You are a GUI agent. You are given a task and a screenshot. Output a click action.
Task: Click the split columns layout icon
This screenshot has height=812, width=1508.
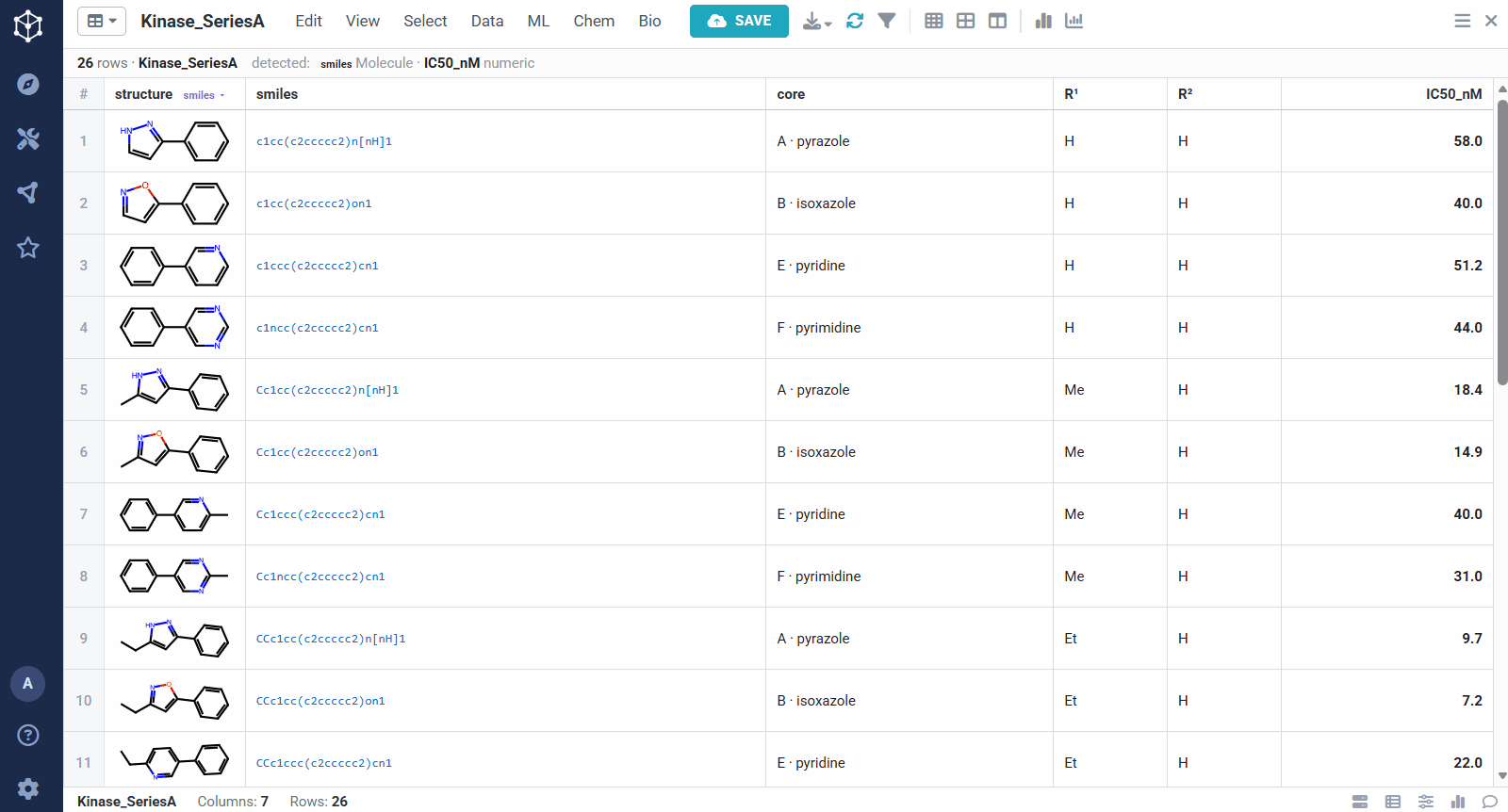[997, 21]
